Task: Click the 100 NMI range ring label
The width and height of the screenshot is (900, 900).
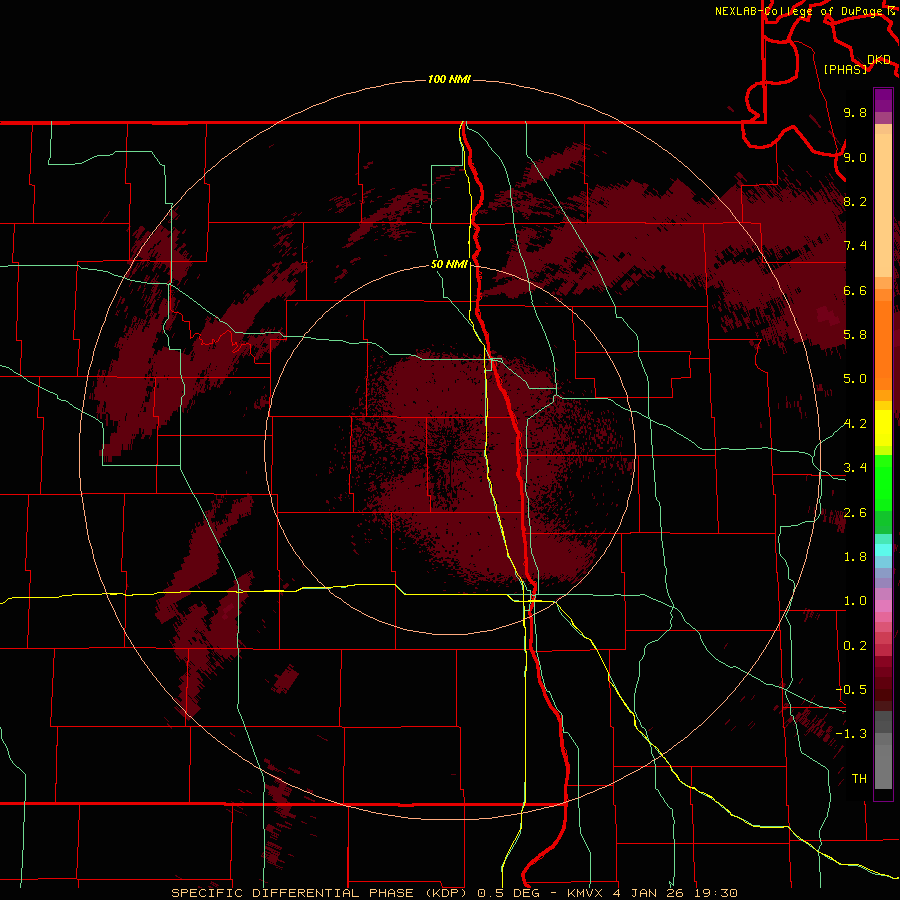Action: coord(449,79)
